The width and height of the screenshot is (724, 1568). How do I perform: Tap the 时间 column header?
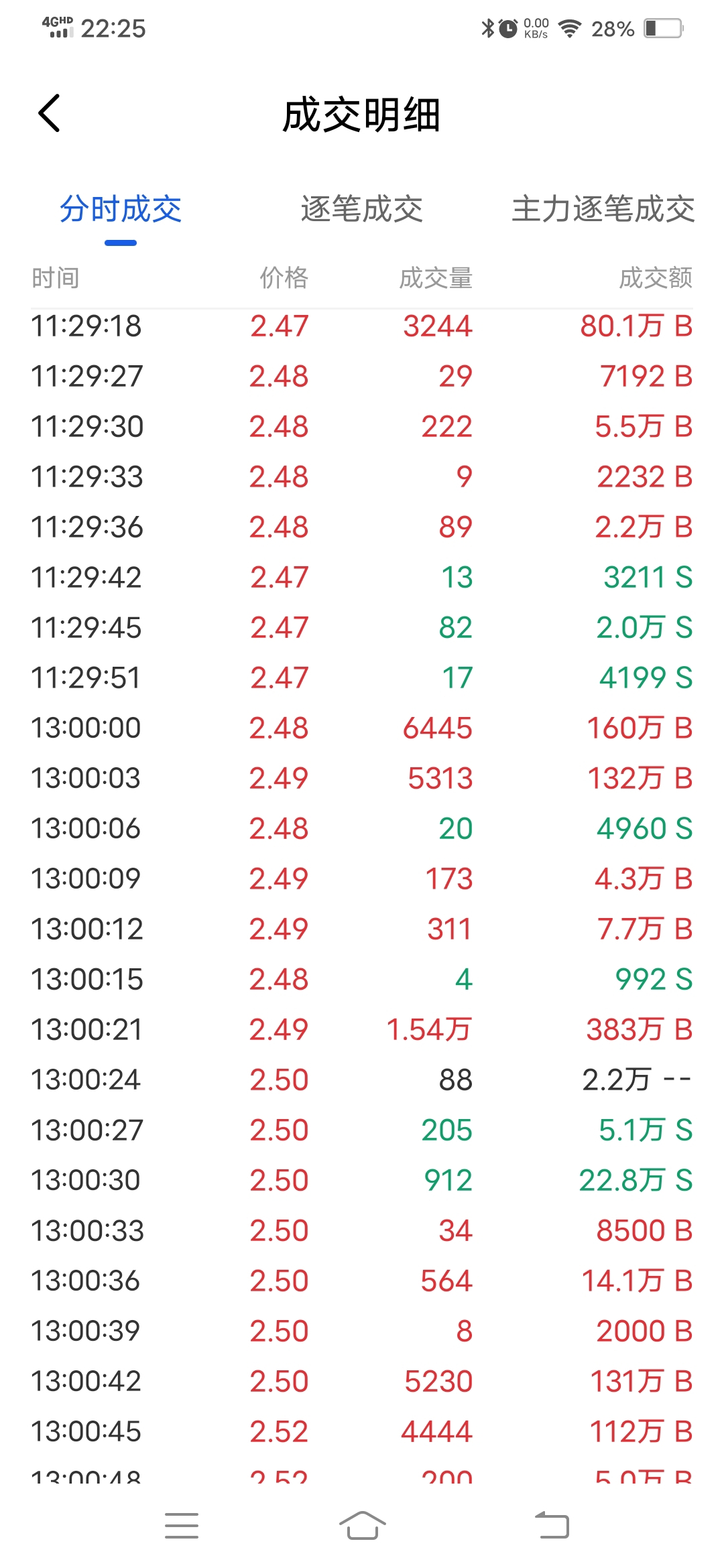pyautogui.click(x=56, y=277)
